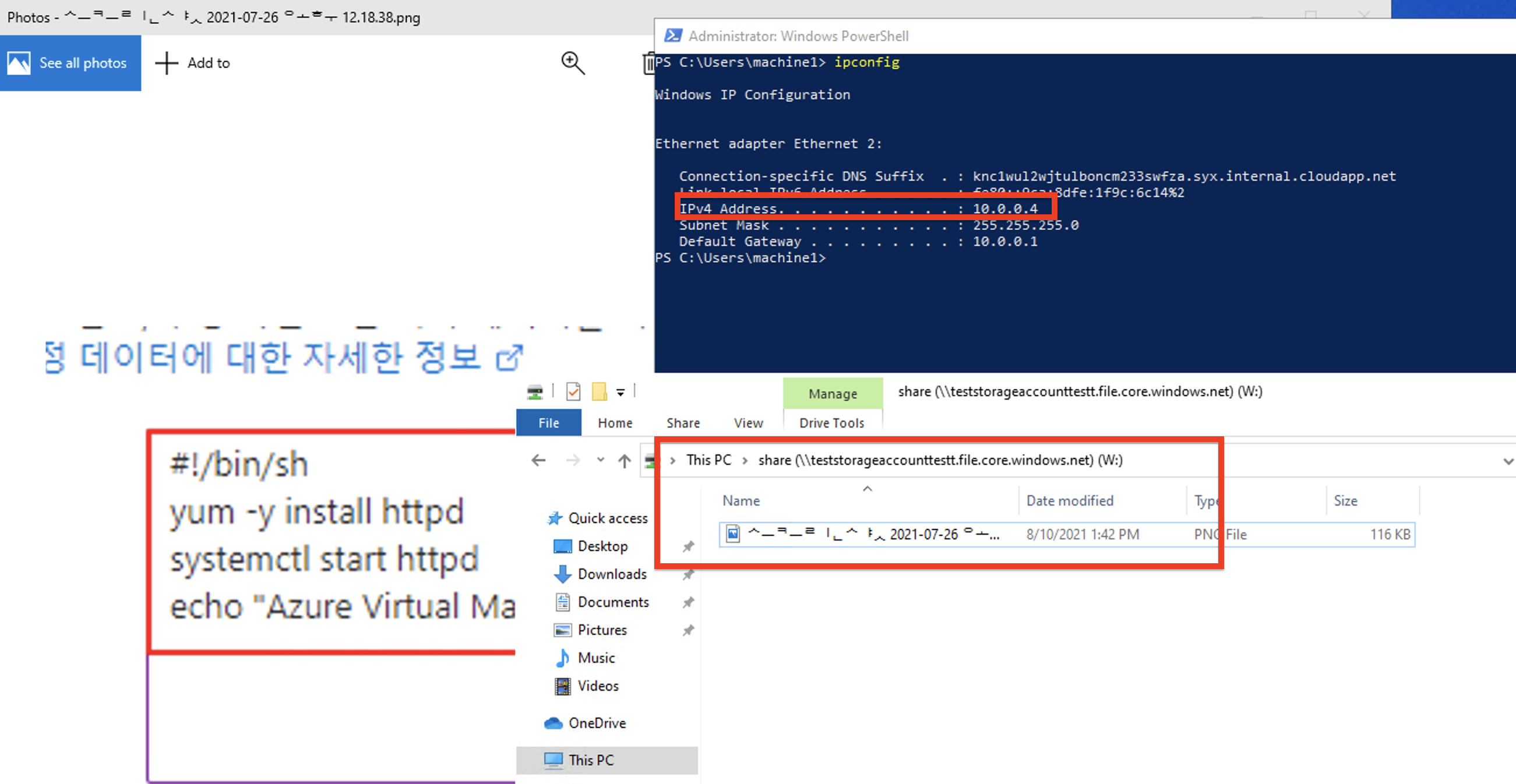
Task: Select the 2021-07-26 PNG file
Action: click(872, 535)
